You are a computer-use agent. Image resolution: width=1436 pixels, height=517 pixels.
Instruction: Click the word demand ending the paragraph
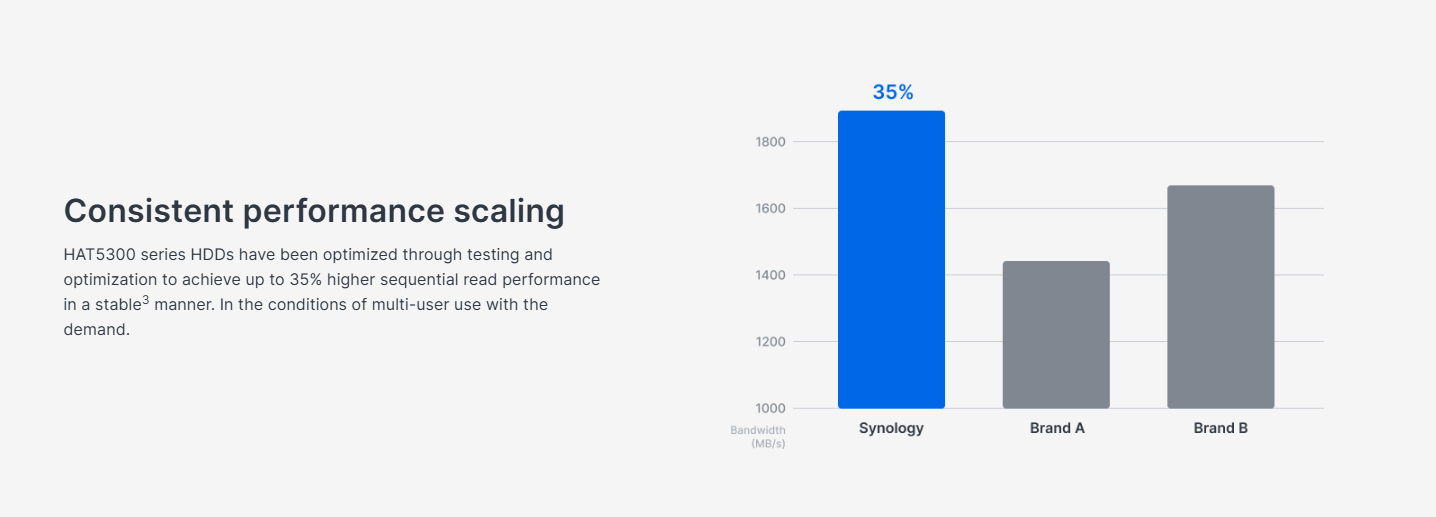(97, 330)
